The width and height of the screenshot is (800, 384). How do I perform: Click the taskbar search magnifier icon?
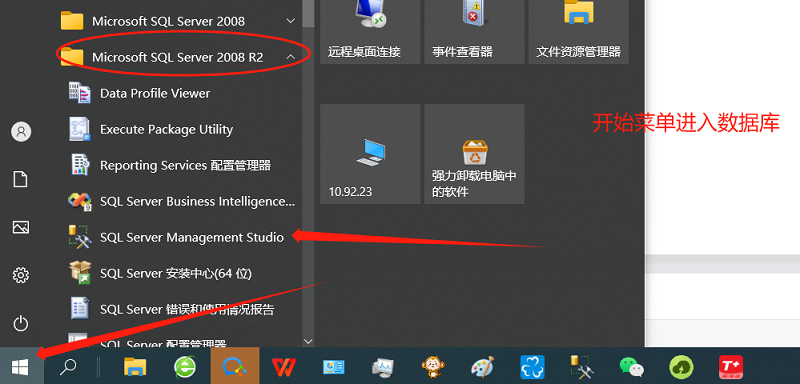pos(68,366)
